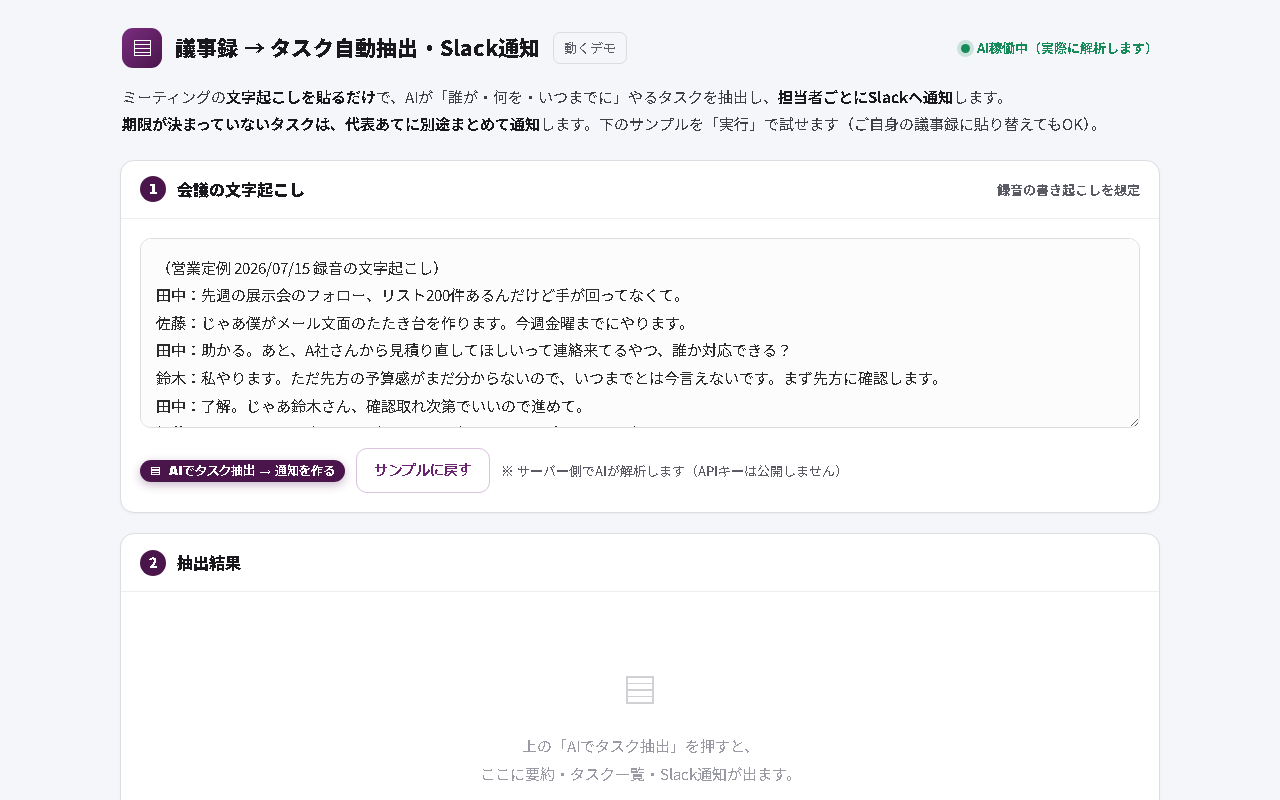Click the line 田中：助かる。あと、A社さんから
Viewport: 1280px width, 800px height.
click(x=473, y=350)
